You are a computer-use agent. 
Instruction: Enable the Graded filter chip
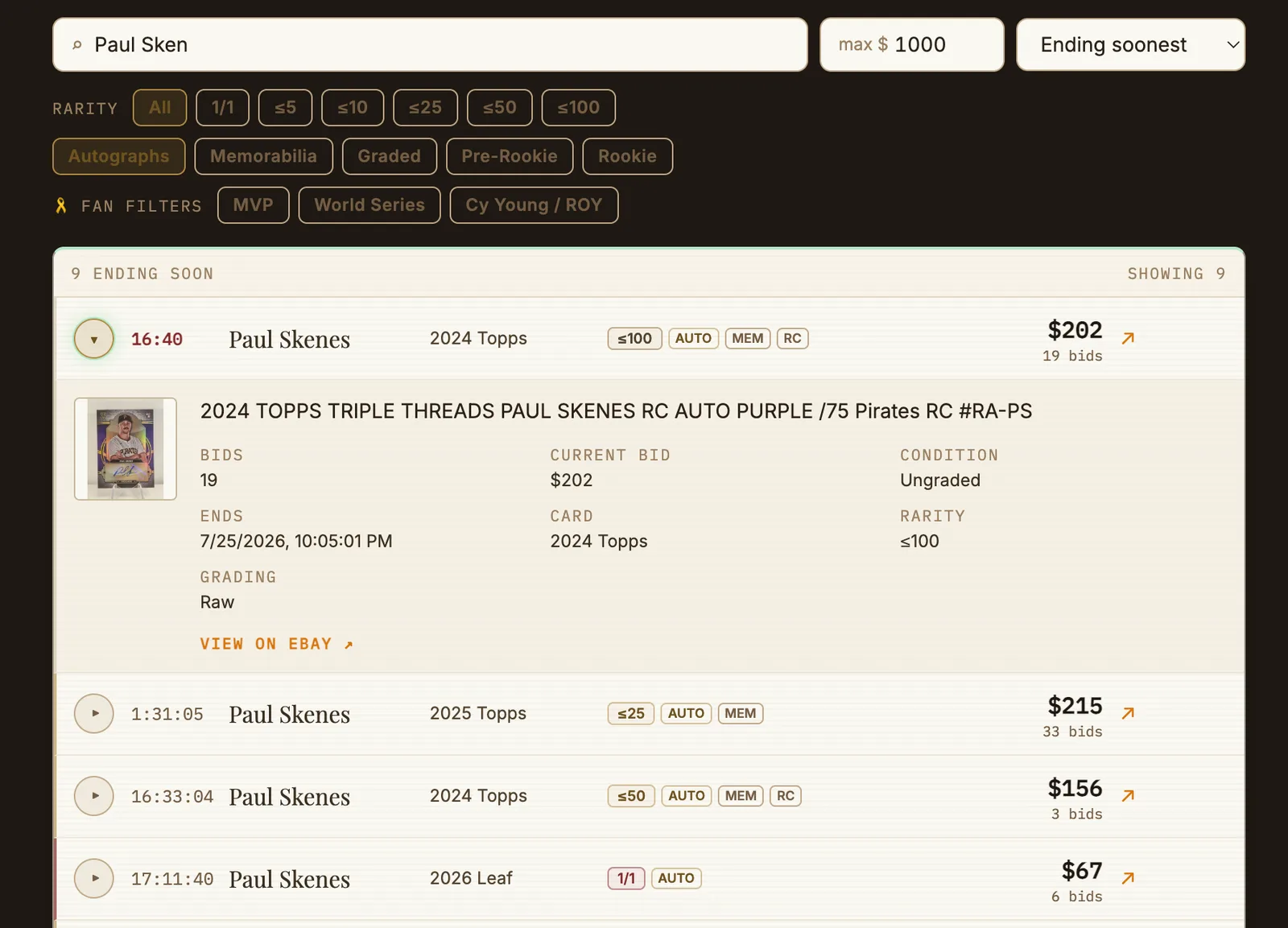390,156
